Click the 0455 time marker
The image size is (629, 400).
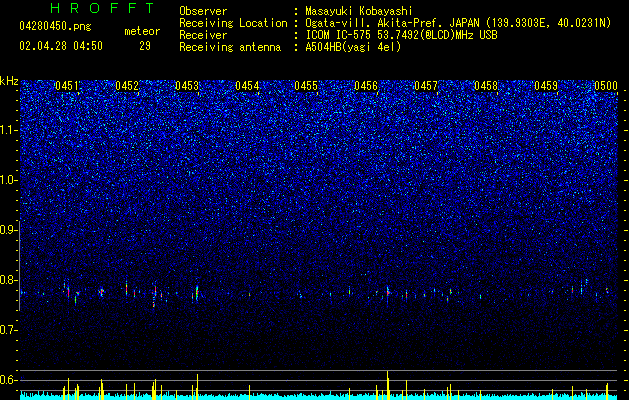tap(306, 86)
